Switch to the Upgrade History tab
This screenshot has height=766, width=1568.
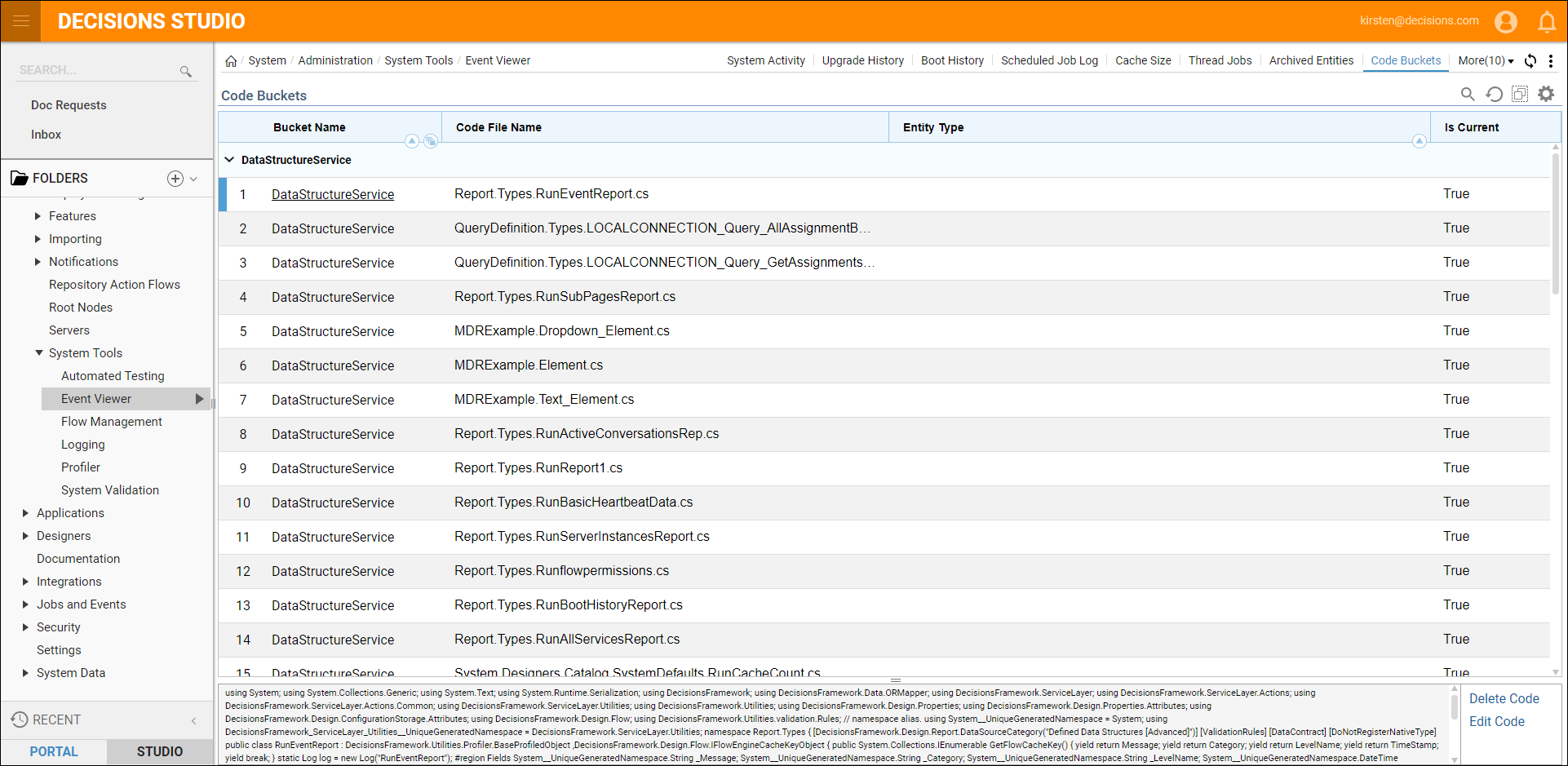pyautogui.click(x=863, y=60)
